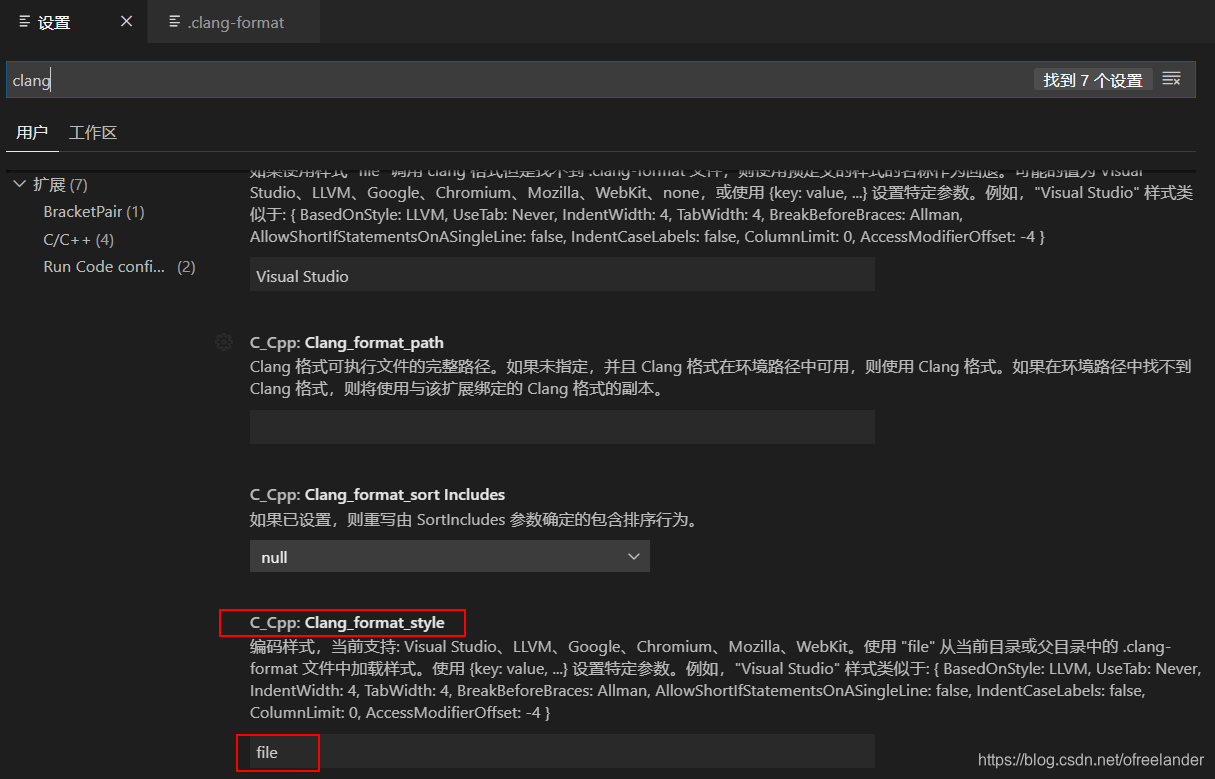
Task: Open gear menu for Clang_format_path setting
Action: 224,342
